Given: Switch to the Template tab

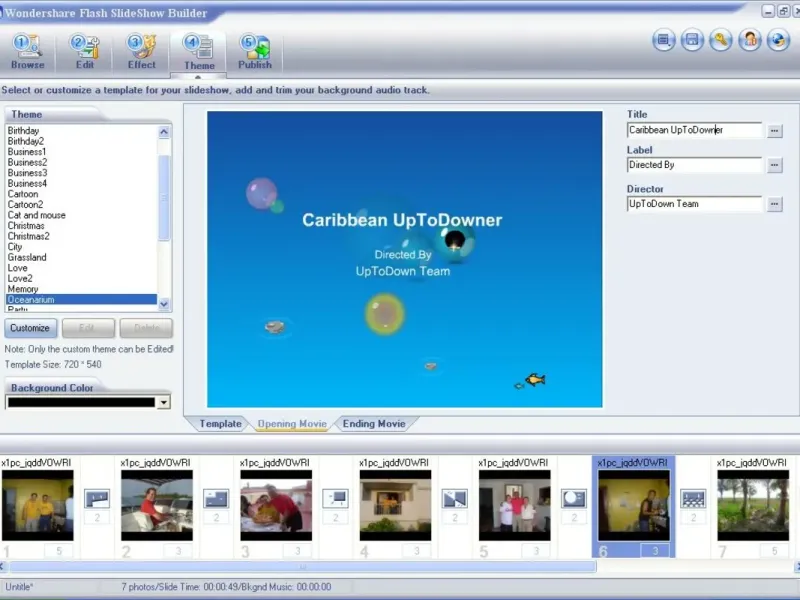Looking at the screenshot, I should [220, 424].
